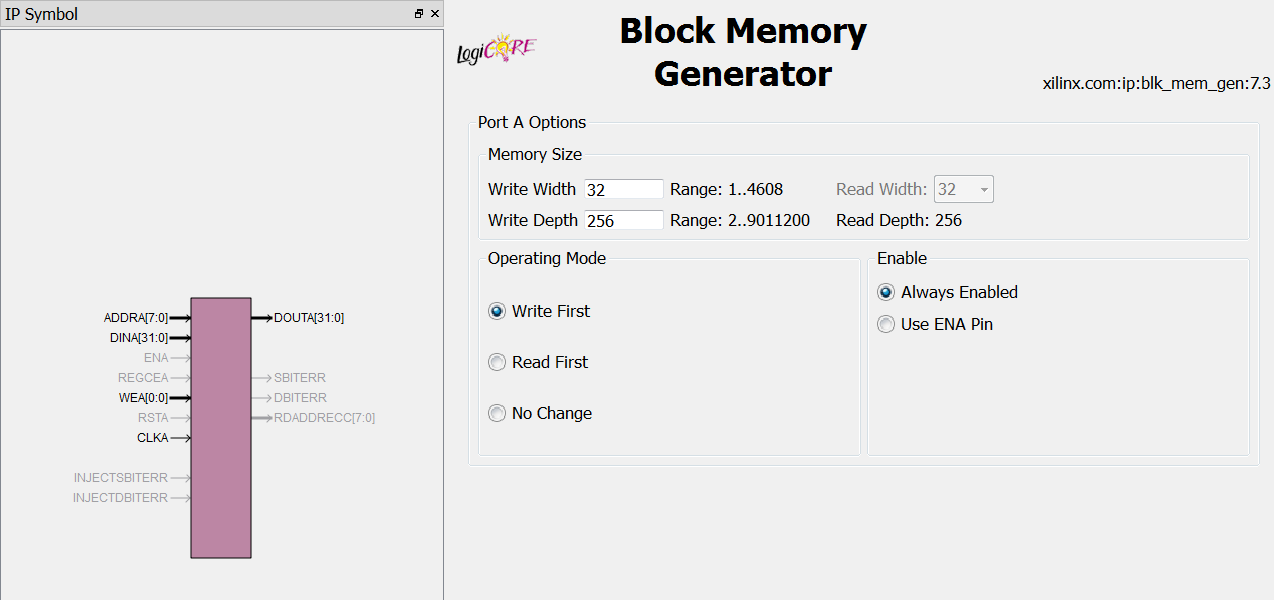Click the Block Memory Generator title
The height and width of the screenshot is (600, 1274).
[743, 52]
